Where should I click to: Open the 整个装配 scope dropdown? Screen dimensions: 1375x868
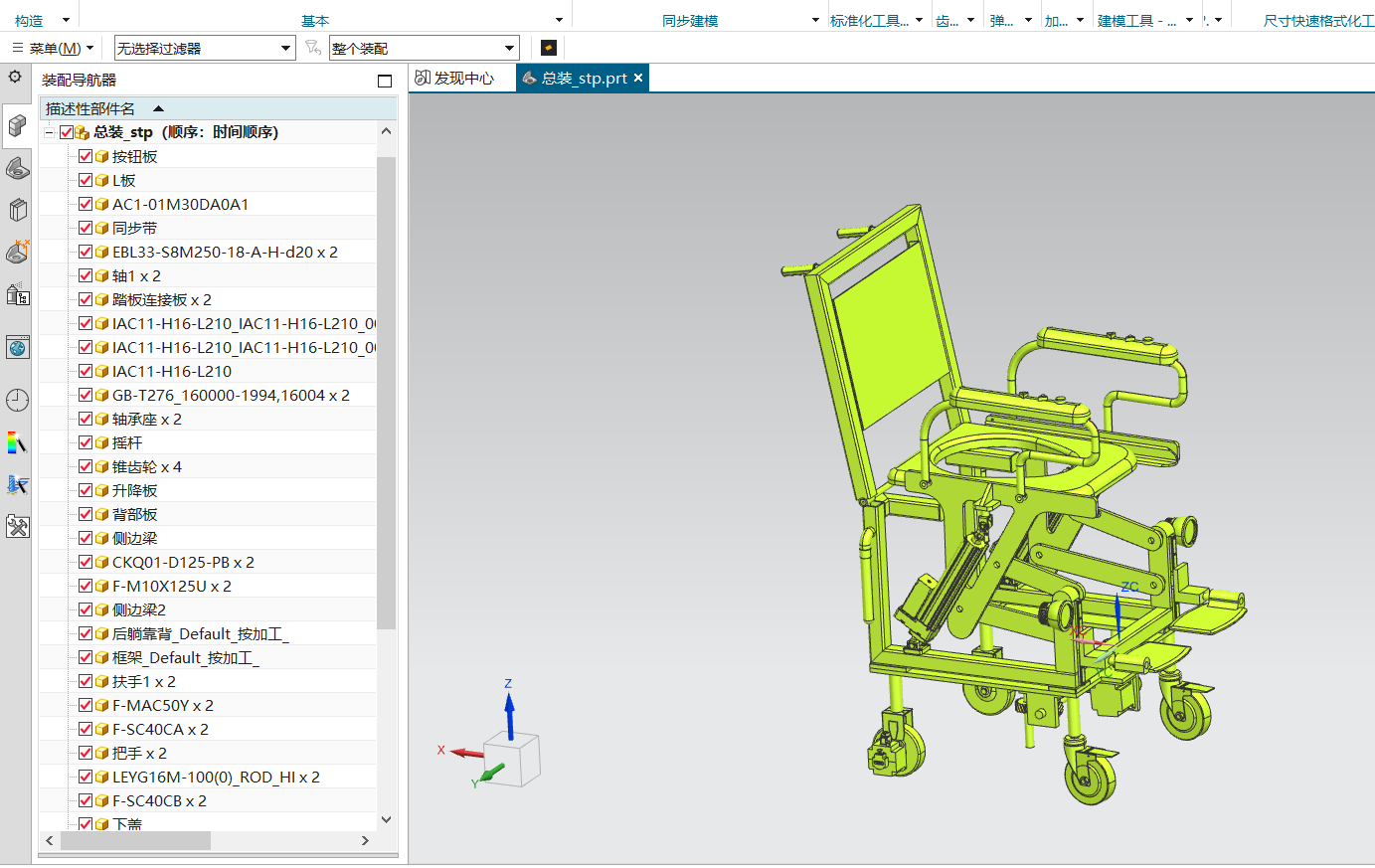[x=510, y=48]
